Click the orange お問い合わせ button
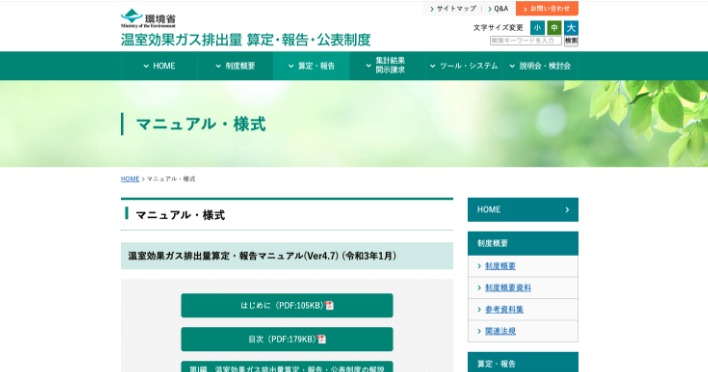The height and width of the screenshot is (372, 708). pos(547,9)
